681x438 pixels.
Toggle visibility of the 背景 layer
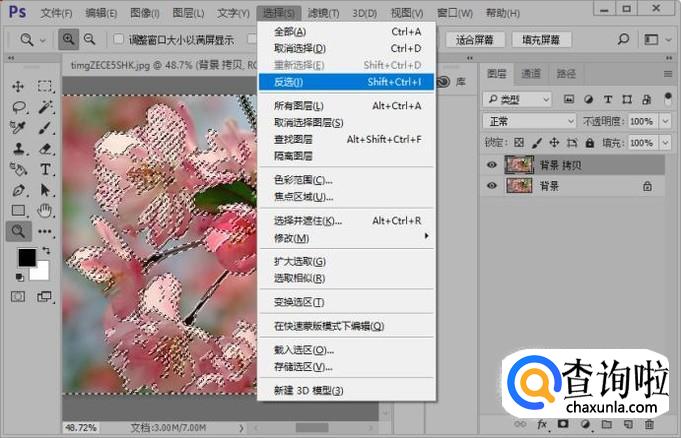coord(491,186)
